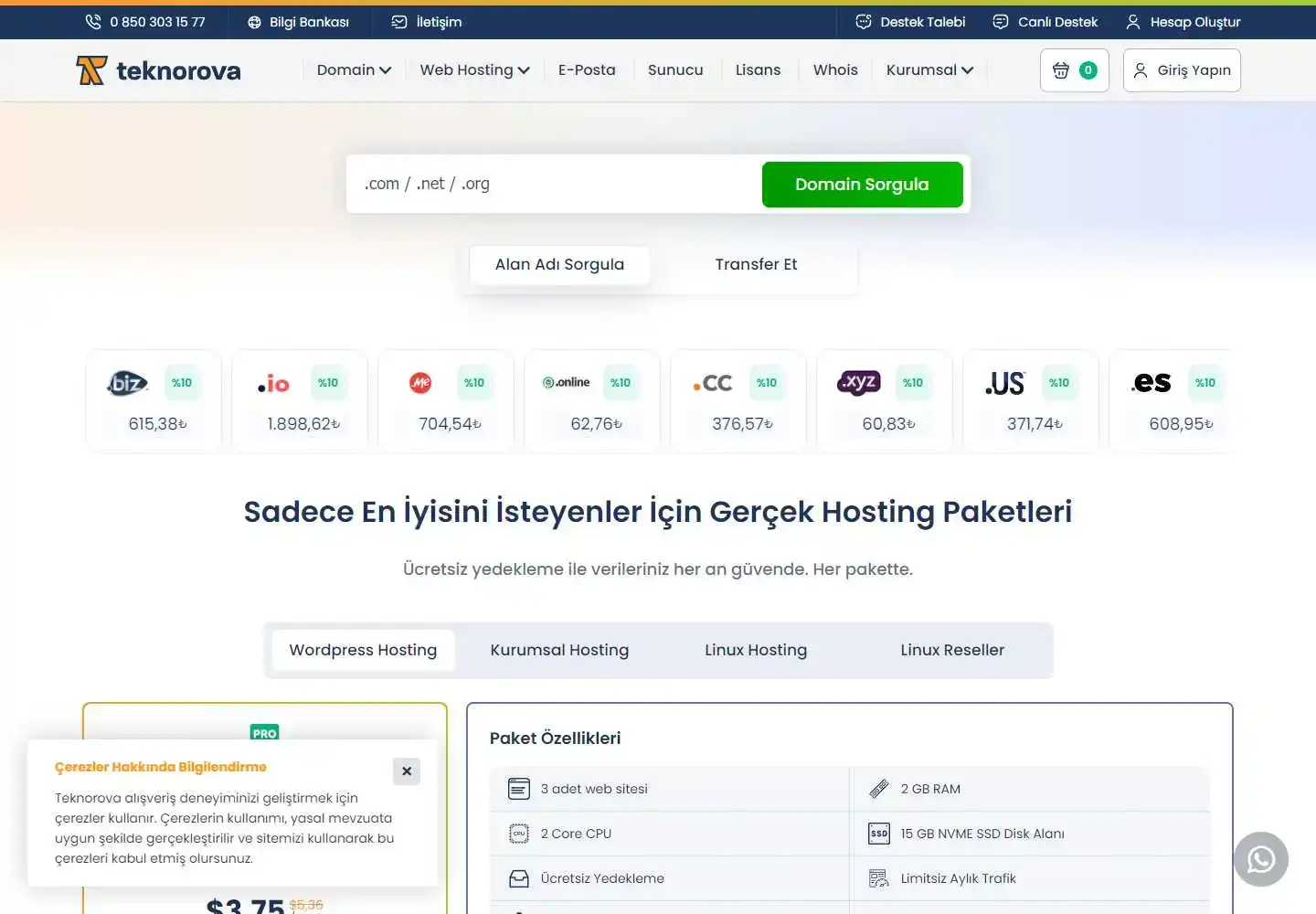Screen dimensions: 1316x914
Task: Click the Paket Özellikleri heading
Action: click(555, 739)
